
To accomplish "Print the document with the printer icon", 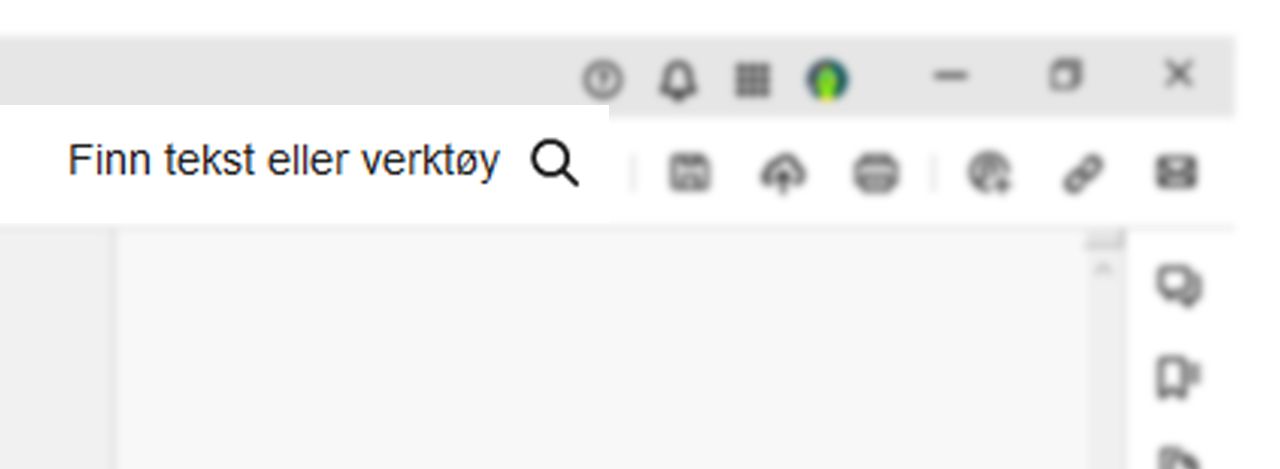I will 876,174.
